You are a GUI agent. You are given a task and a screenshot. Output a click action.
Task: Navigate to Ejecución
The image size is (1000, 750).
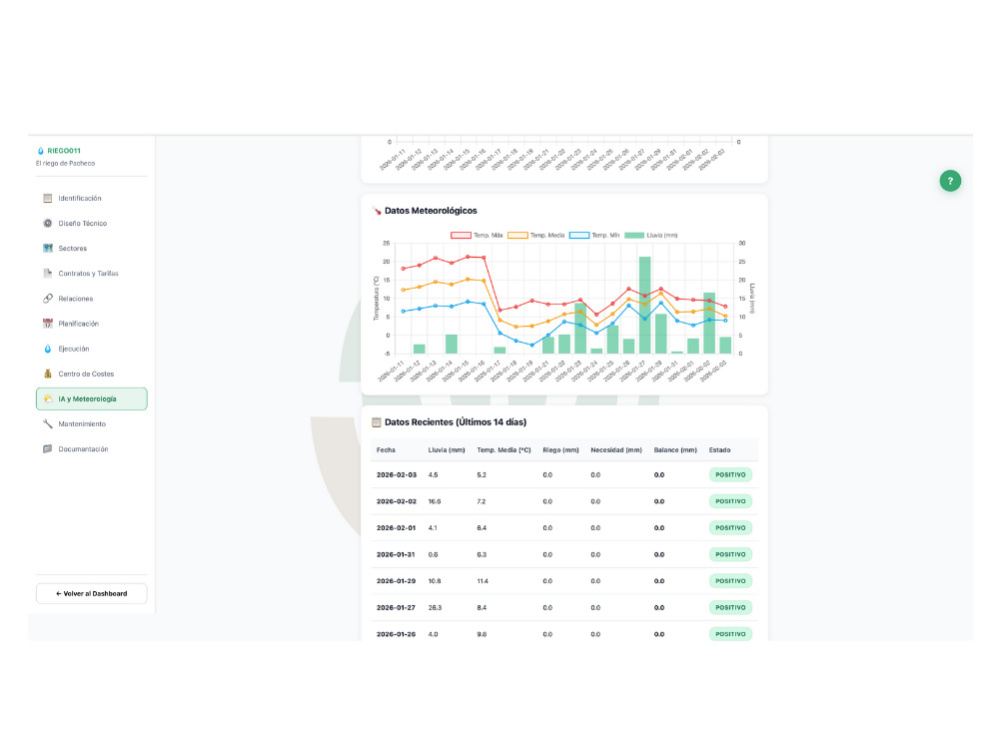pyautogui.click(x=92, y=349)
